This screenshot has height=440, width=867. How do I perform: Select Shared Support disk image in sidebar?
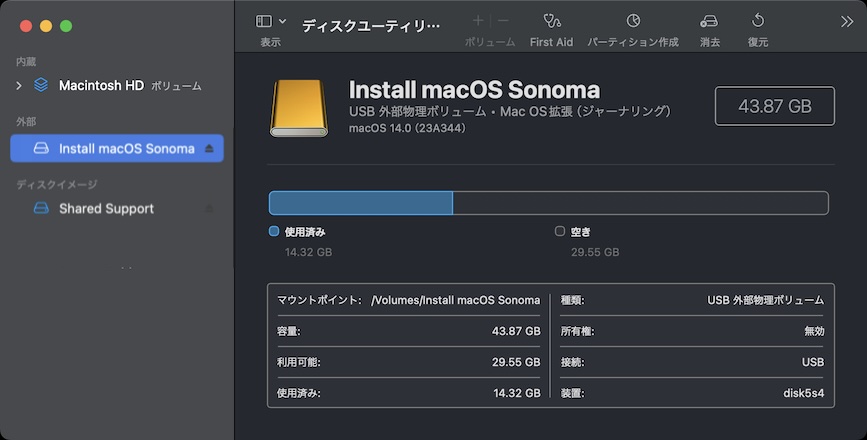pyautogui.click(x=106, y=209)
